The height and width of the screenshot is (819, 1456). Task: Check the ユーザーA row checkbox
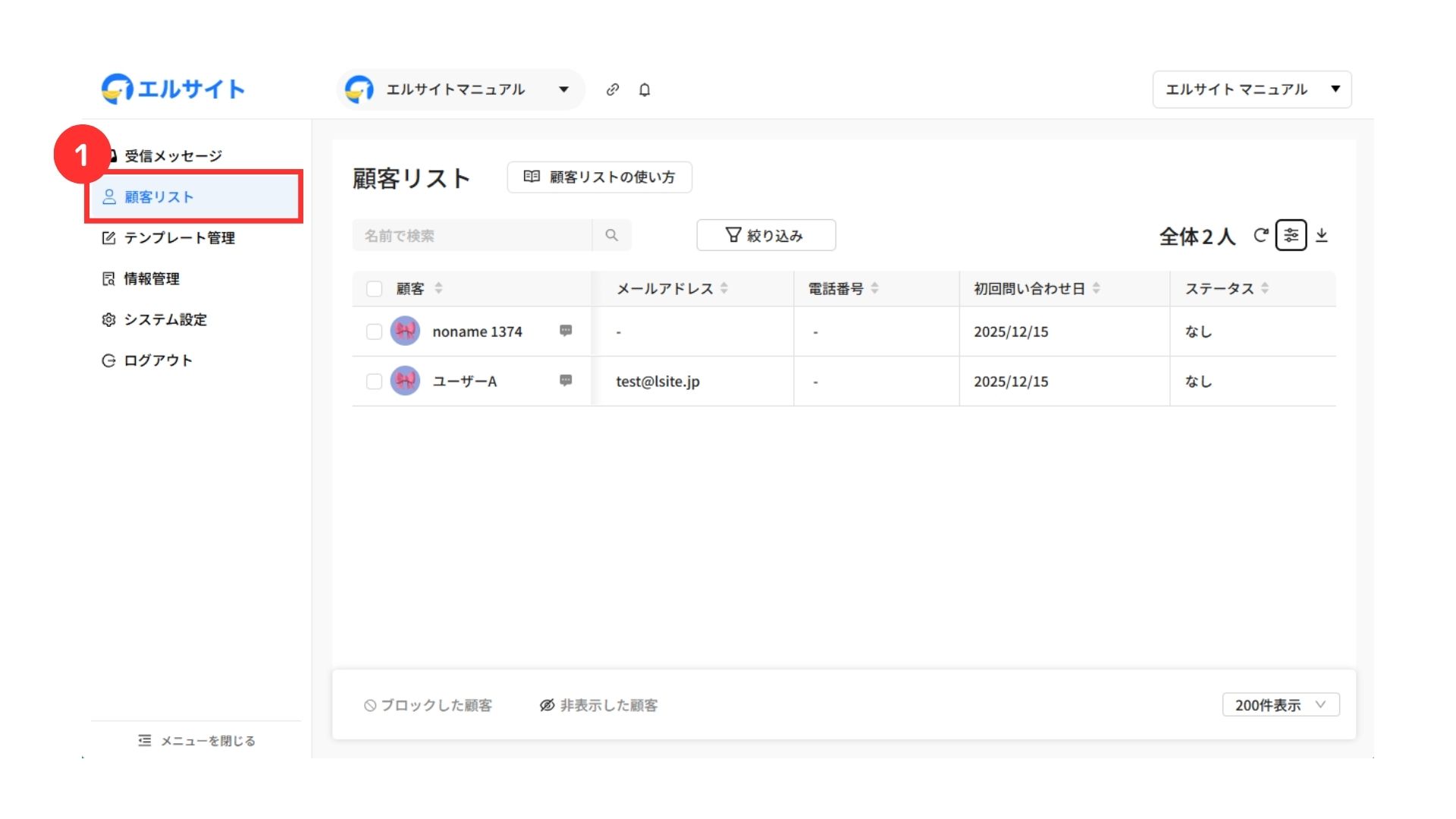point(374,381)
